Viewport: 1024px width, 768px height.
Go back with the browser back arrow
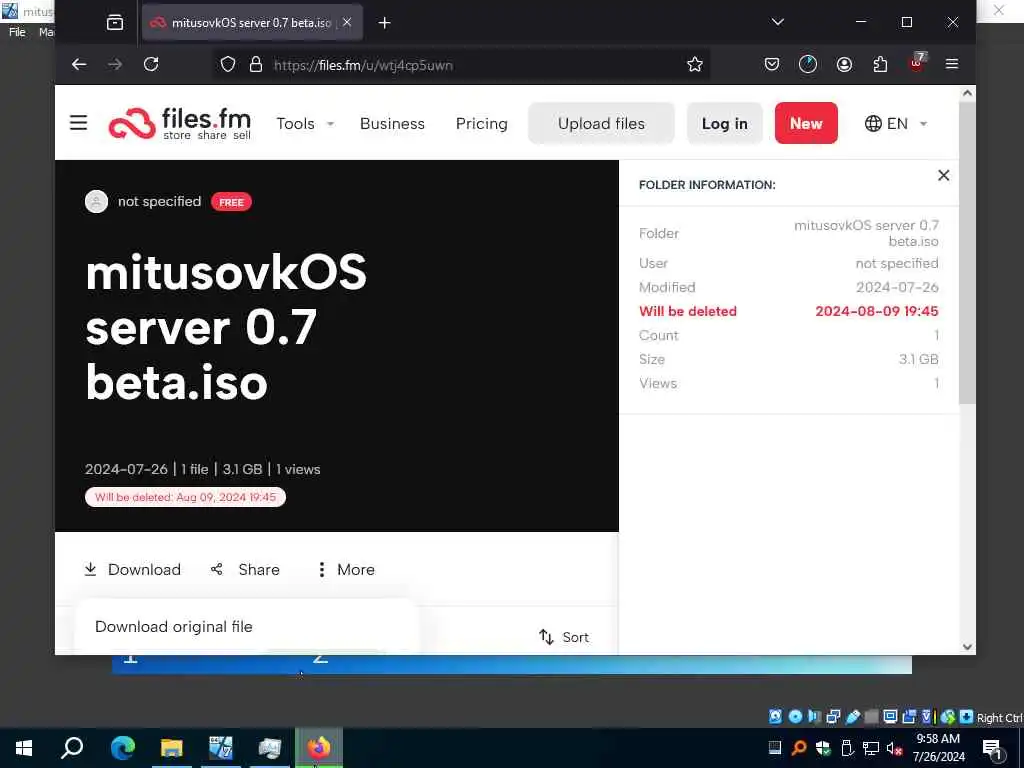tap(79, 64)
